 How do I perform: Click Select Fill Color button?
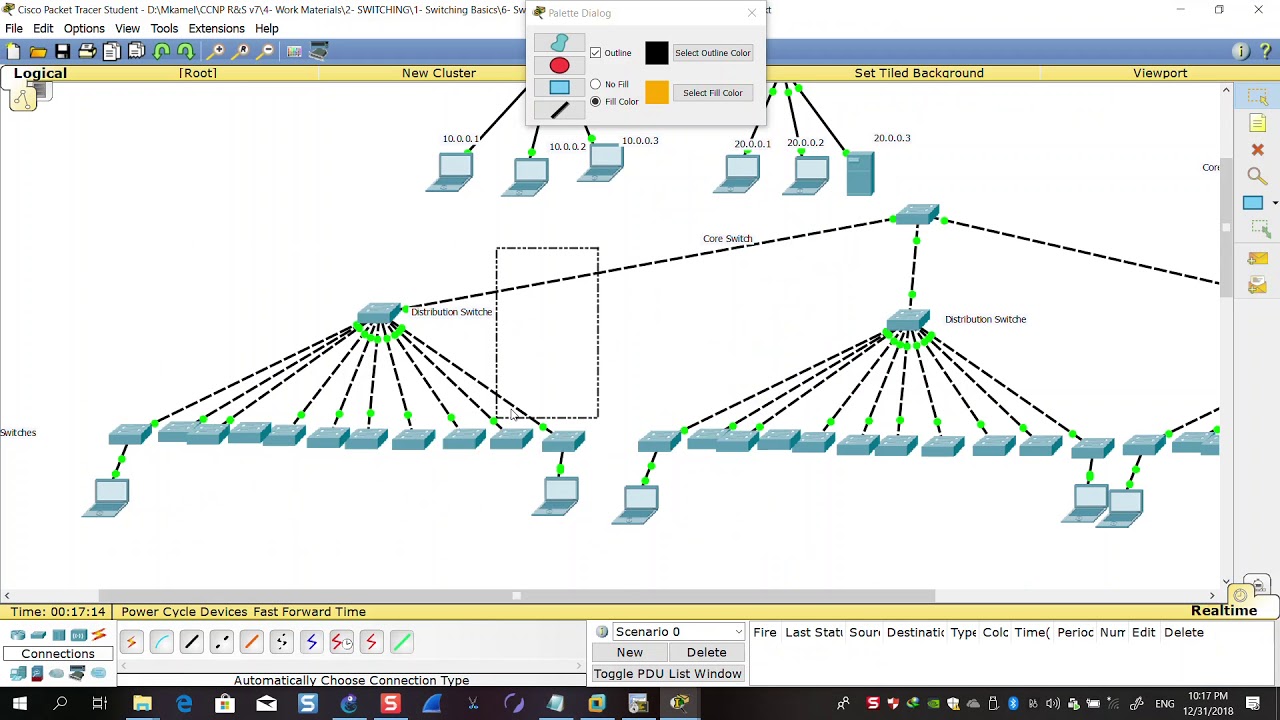click(712, 93)
